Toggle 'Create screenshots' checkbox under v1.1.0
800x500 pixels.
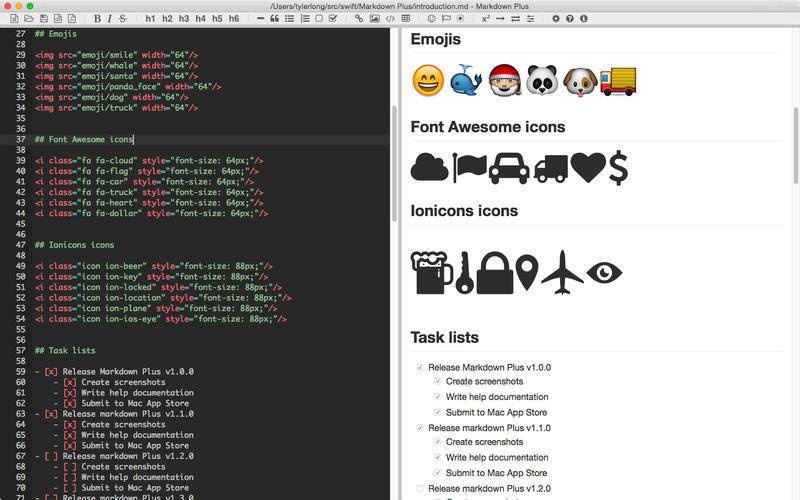point(437,441)
